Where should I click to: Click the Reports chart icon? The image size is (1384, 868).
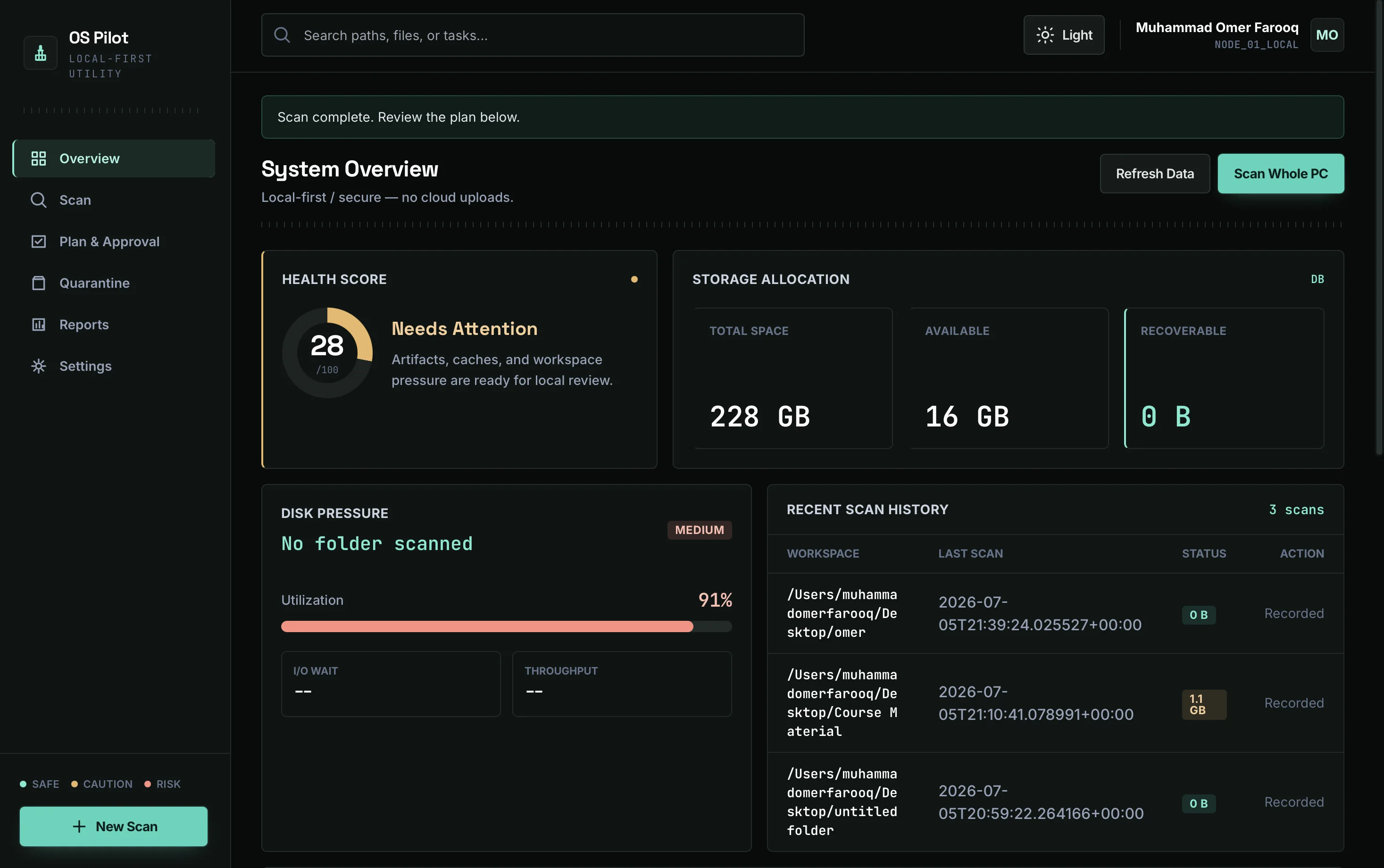[39, 325]
